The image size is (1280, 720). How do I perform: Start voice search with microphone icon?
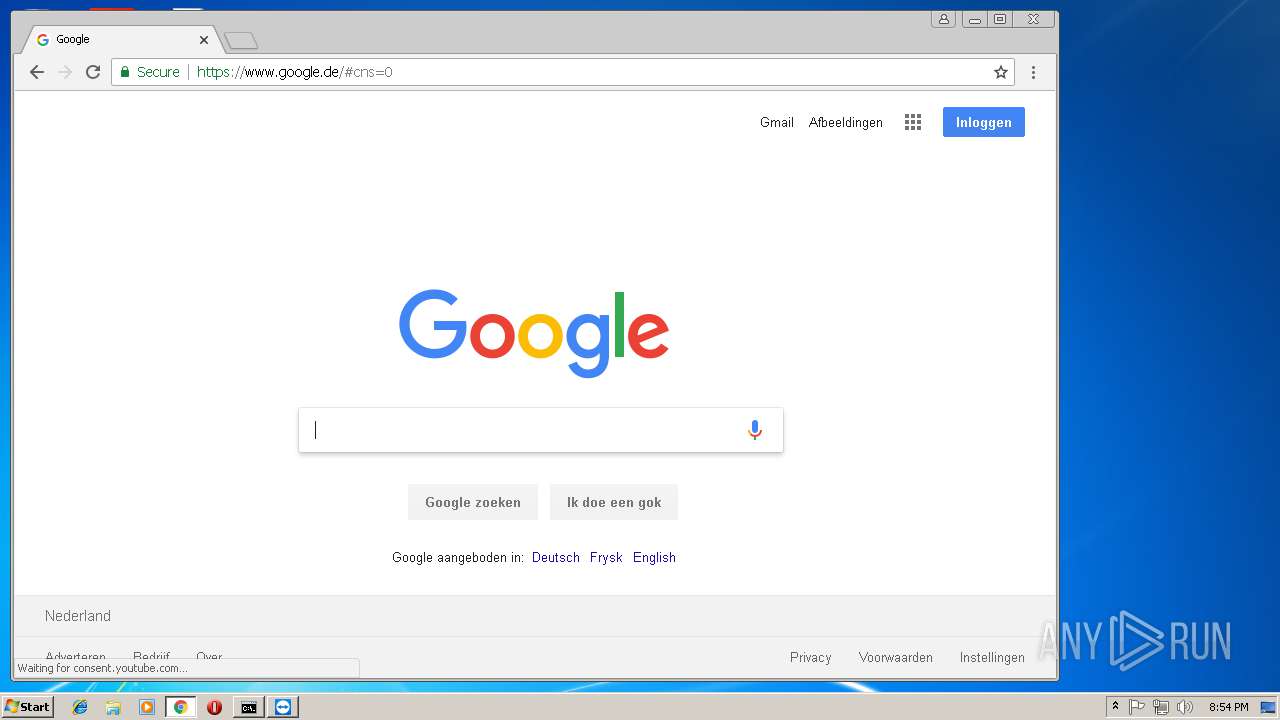tap(755, 430)
